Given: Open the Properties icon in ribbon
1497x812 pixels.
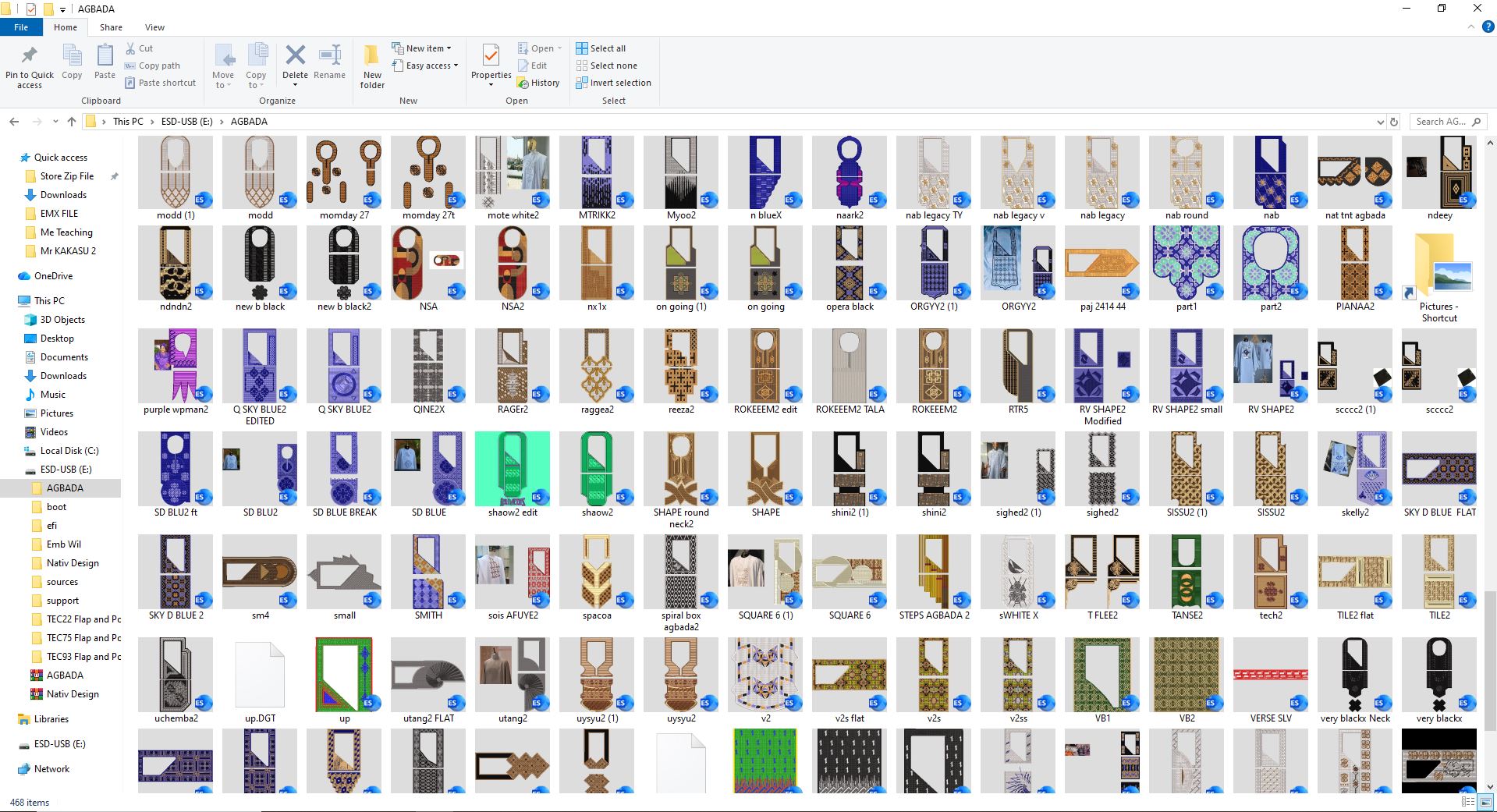Looking at the screenshot, I should (x=491, y=55).
